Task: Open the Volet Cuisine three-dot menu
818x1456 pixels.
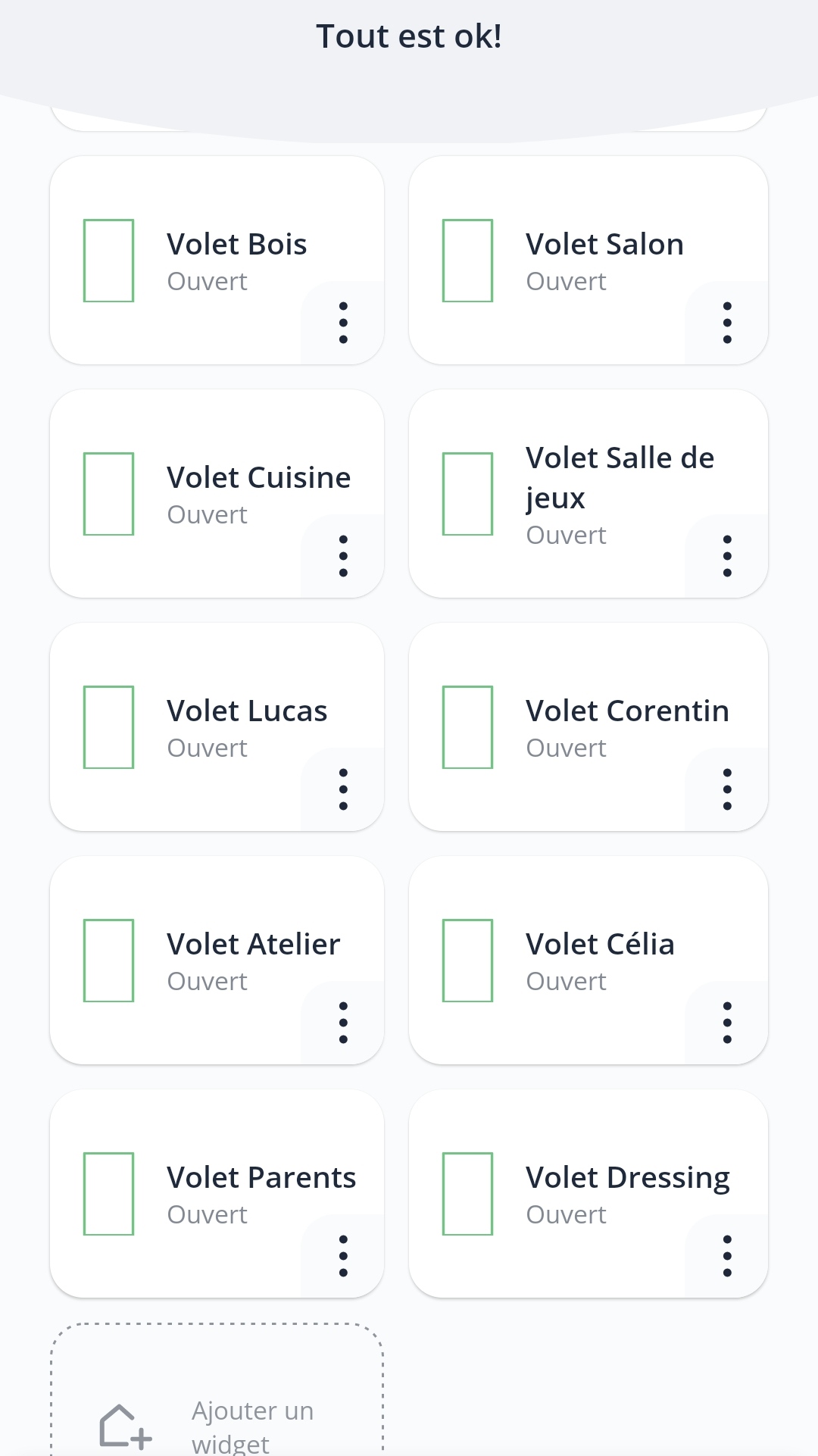Action: click(x=343, y=556)
